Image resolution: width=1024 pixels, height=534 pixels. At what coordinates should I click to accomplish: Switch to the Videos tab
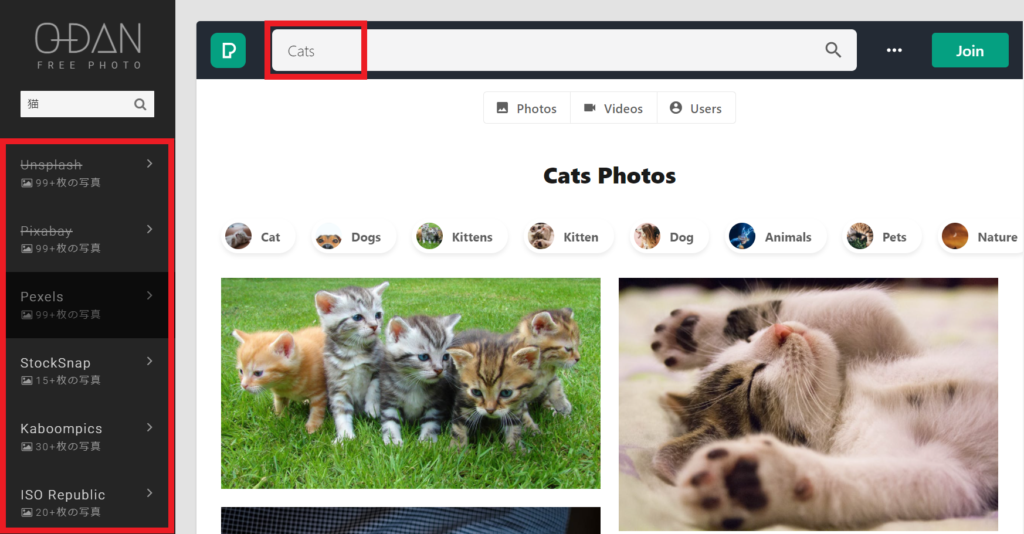[x=613, y=108]
